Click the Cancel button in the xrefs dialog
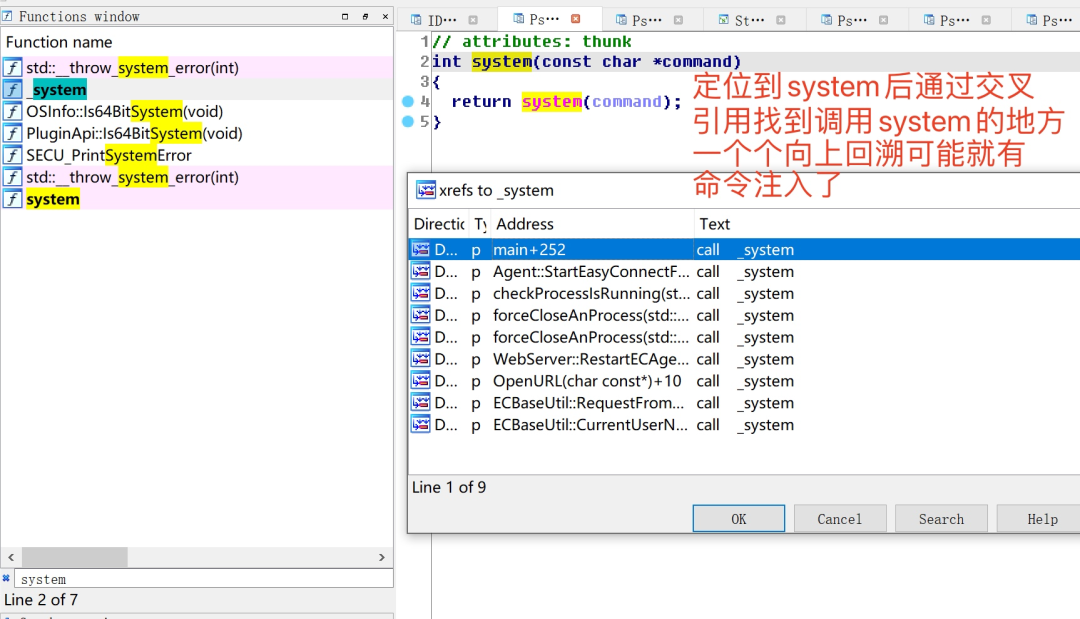 840,518
